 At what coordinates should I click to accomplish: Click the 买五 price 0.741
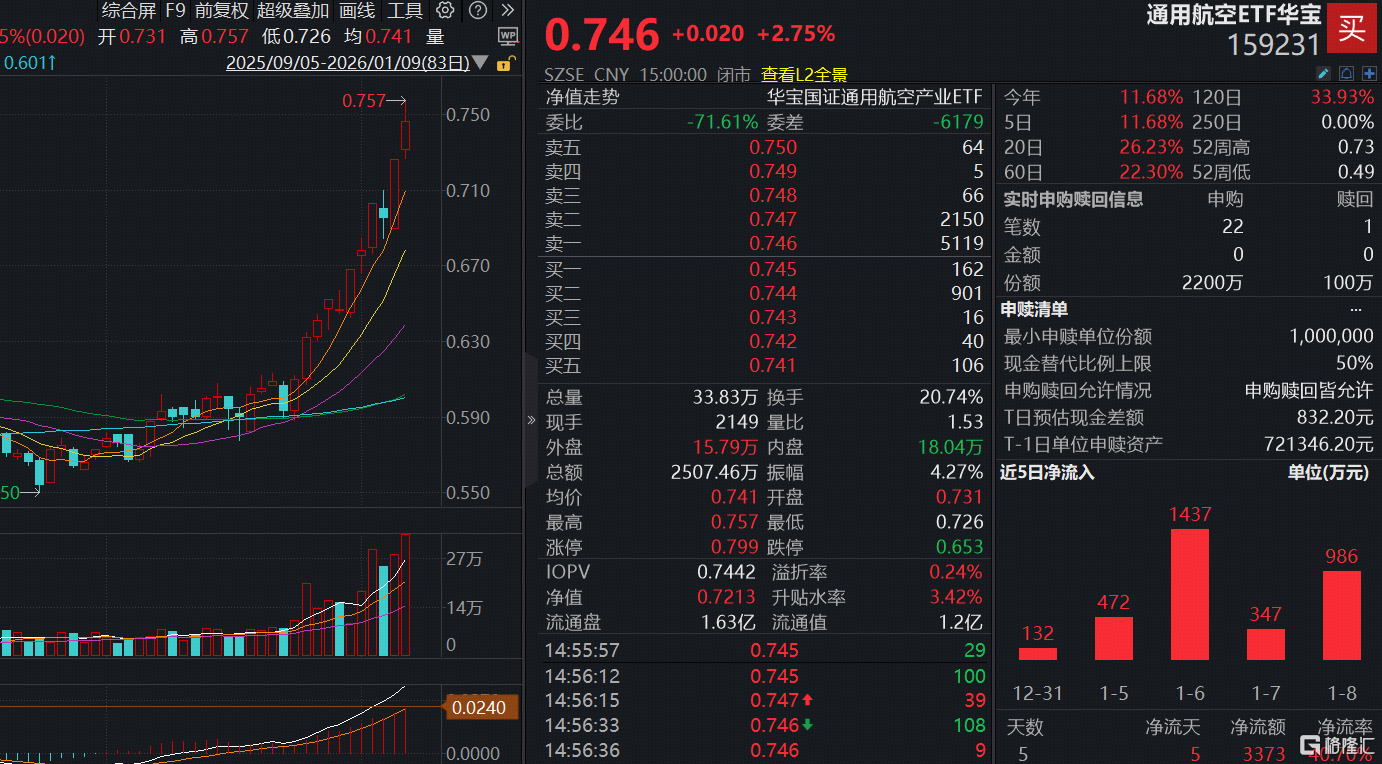(x=774, y=365)
